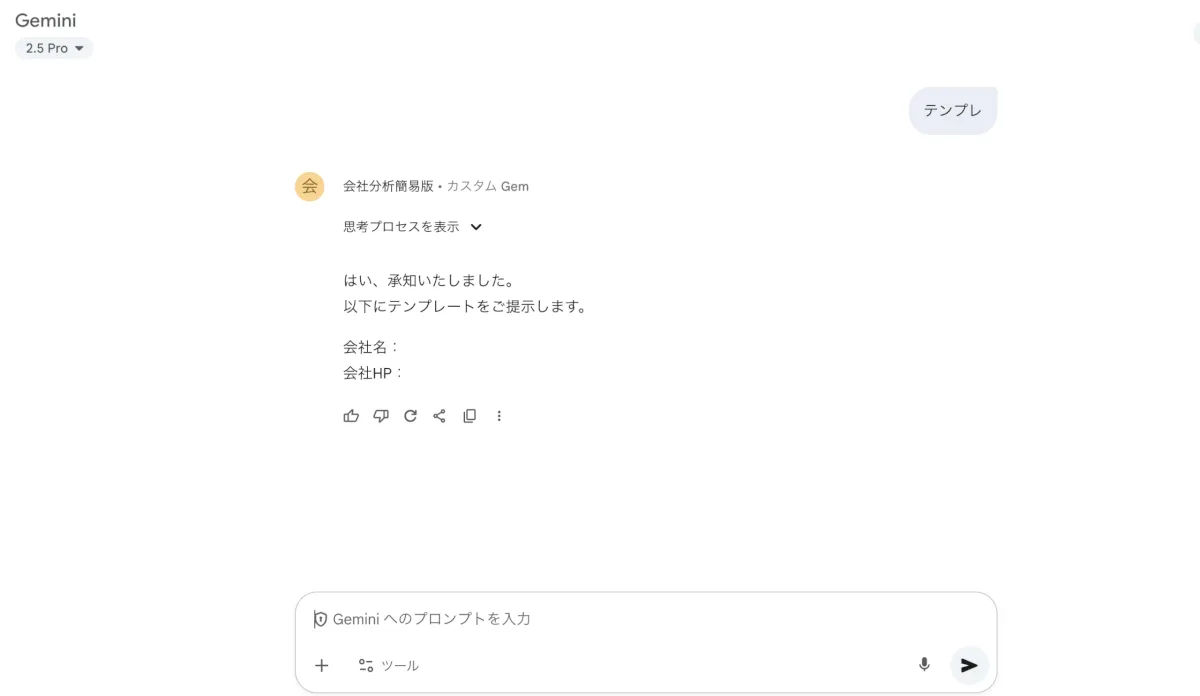Viewport: 1200px width, 696px height.
Task: Regenerate the Gemini response
Action: (x=410, y=416)
